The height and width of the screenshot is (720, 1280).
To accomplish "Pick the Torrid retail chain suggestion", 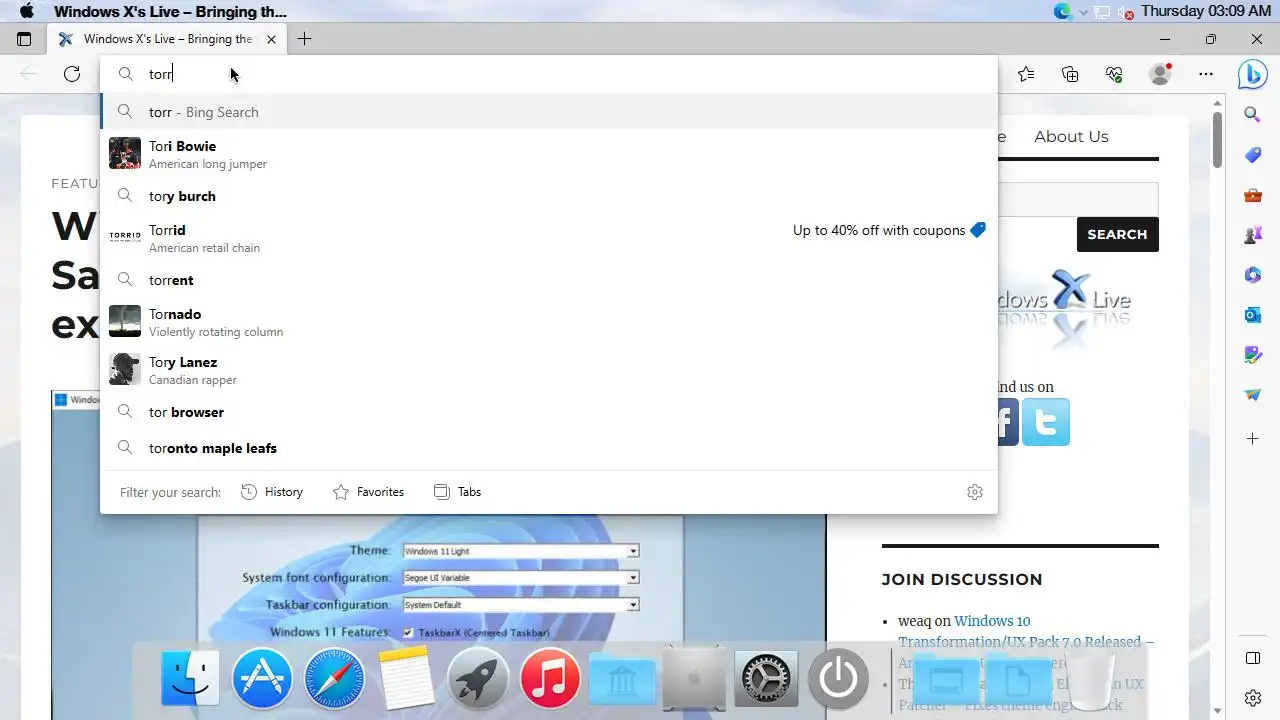I will click(x=549, y=238).
